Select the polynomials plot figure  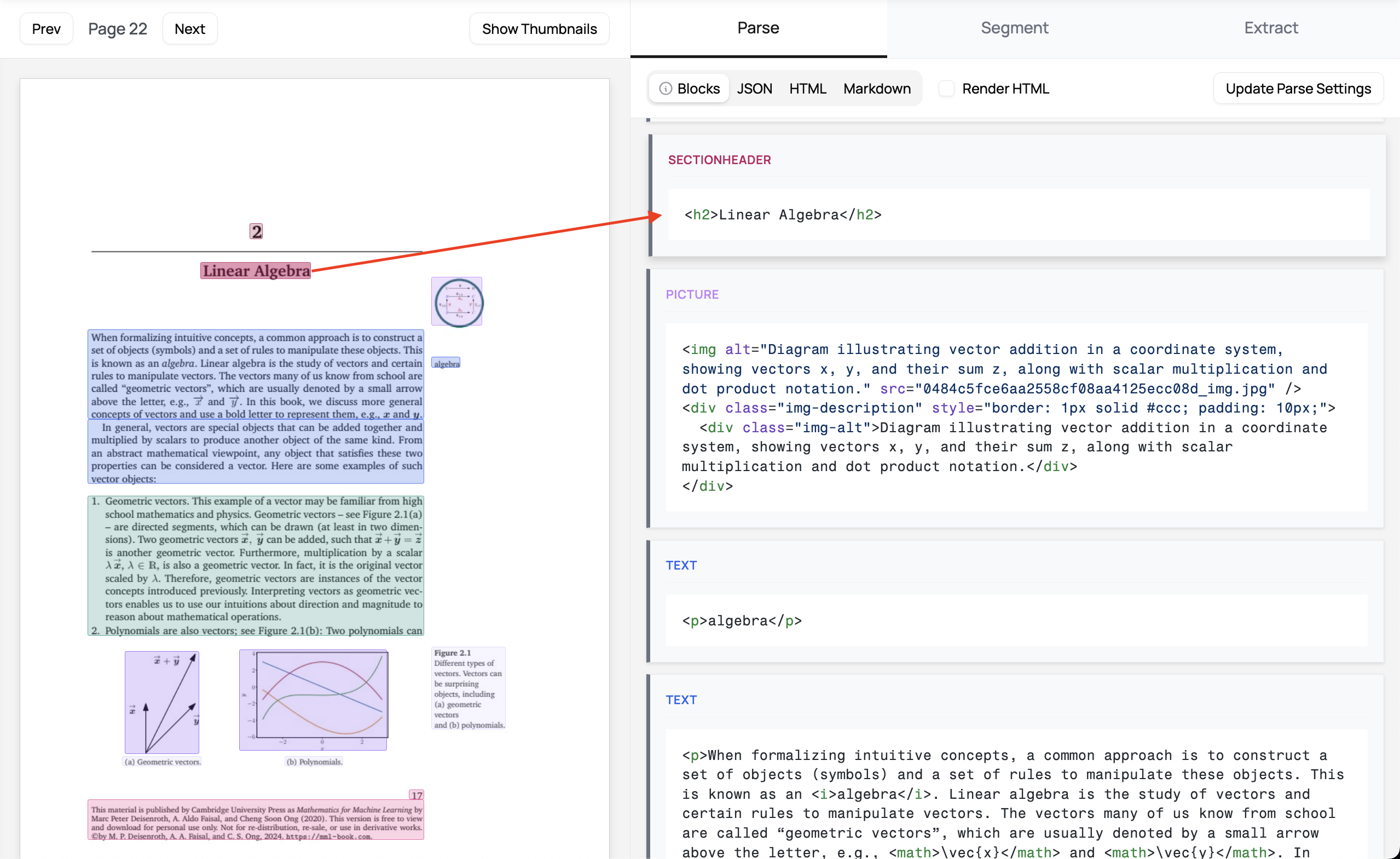314,700
